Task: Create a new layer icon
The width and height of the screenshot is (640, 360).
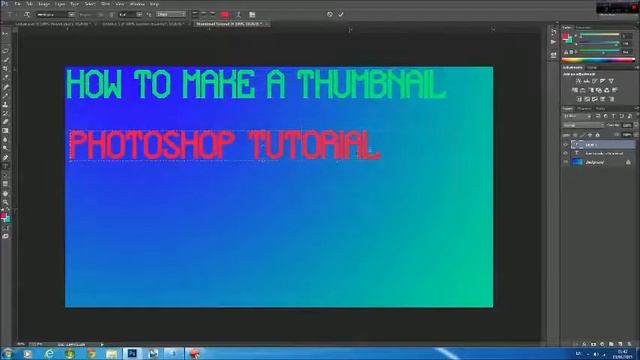Action: point(620,344)
